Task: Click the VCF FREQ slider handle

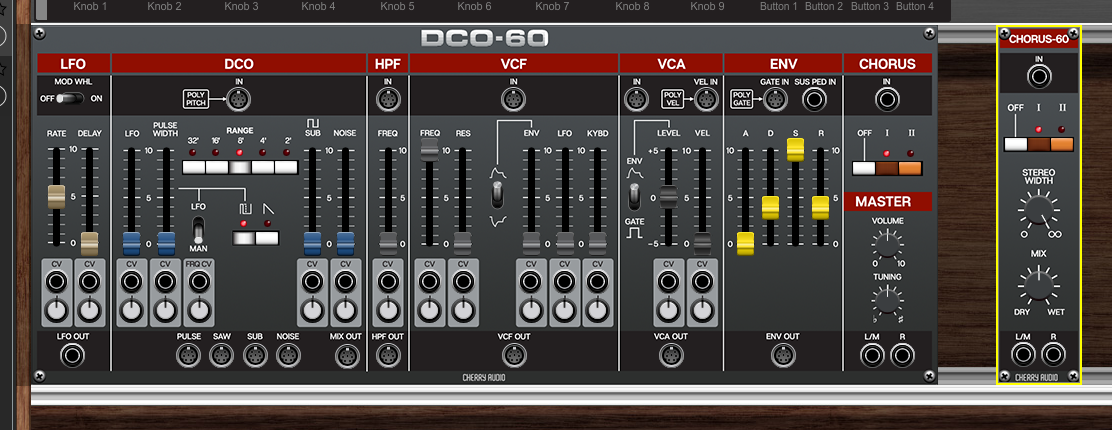Action: [x=430, y=150]
